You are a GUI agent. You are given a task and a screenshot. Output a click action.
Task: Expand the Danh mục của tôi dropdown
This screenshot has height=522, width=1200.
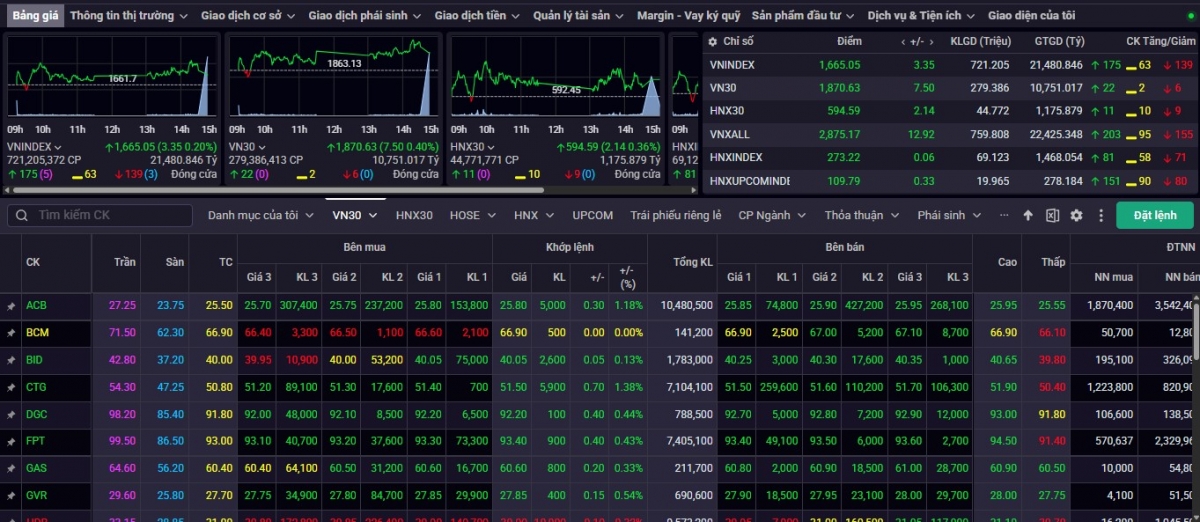coord(259,215)
